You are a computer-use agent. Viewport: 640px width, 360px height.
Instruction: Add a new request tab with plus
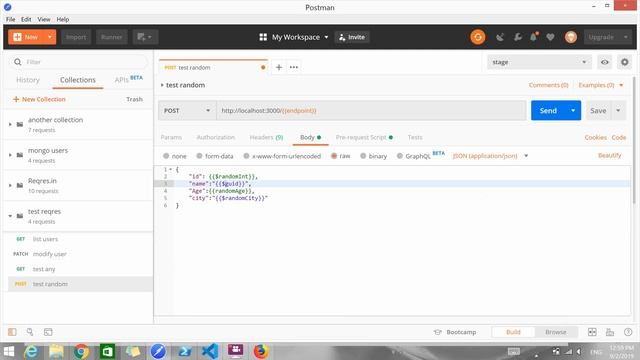click(x=279, y=67)
